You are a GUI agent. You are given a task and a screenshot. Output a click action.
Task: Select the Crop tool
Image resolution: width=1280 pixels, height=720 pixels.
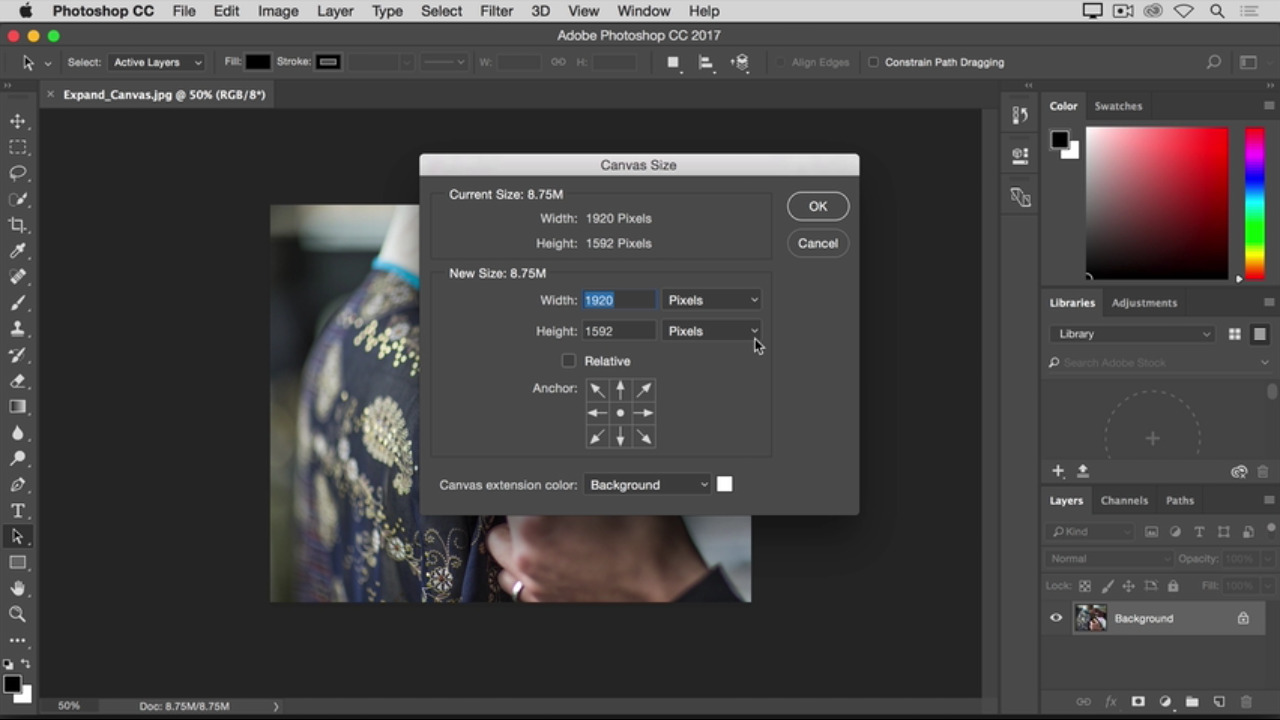(x=18, y=225)
